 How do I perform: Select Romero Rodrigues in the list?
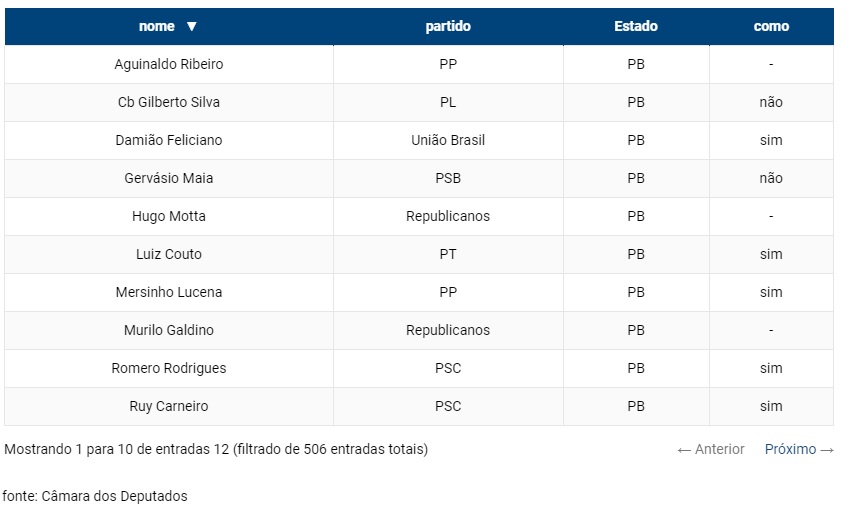[169, 368]
